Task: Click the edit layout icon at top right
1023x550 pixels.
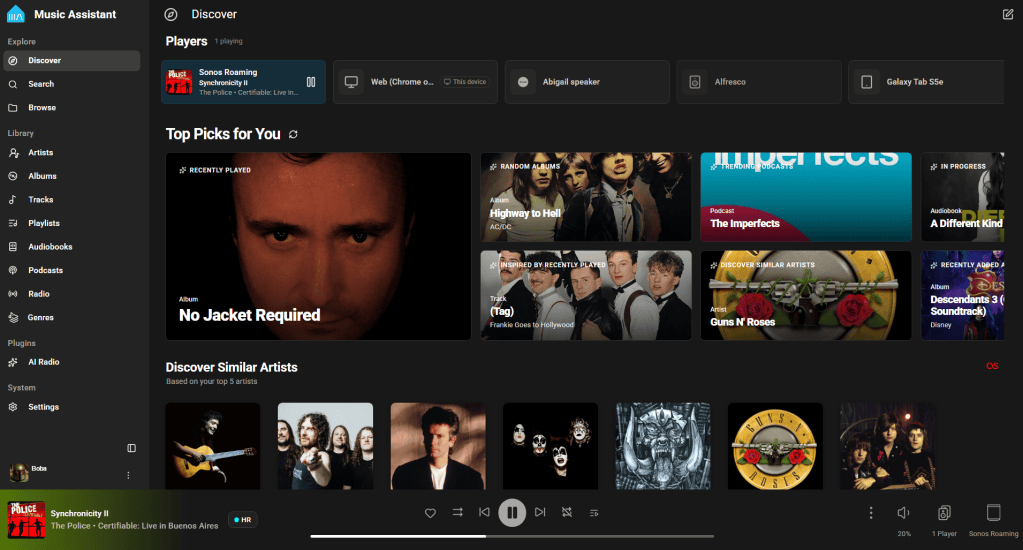Action: click(x=1008, y=14)
